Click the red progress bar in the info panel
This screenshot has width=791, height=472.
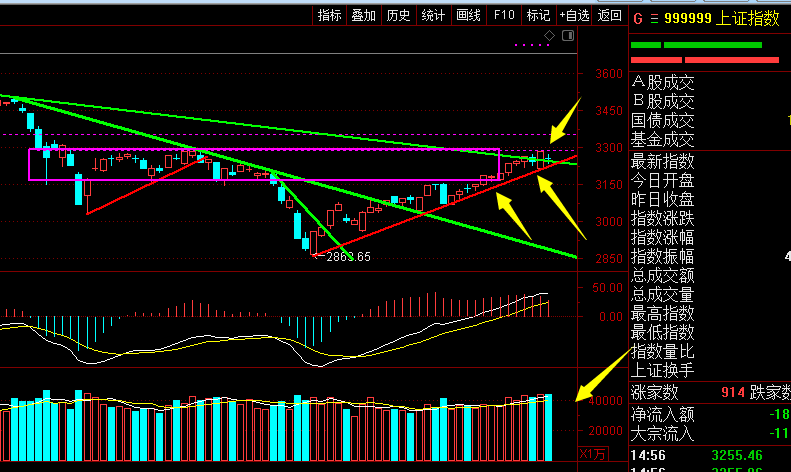pos(705,60)
